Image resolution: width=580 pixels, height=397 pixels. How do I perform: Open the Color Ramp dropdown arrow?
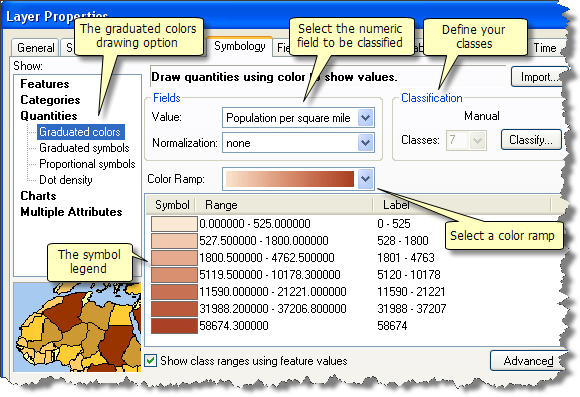pyautogui.click(x=365, y=179)
